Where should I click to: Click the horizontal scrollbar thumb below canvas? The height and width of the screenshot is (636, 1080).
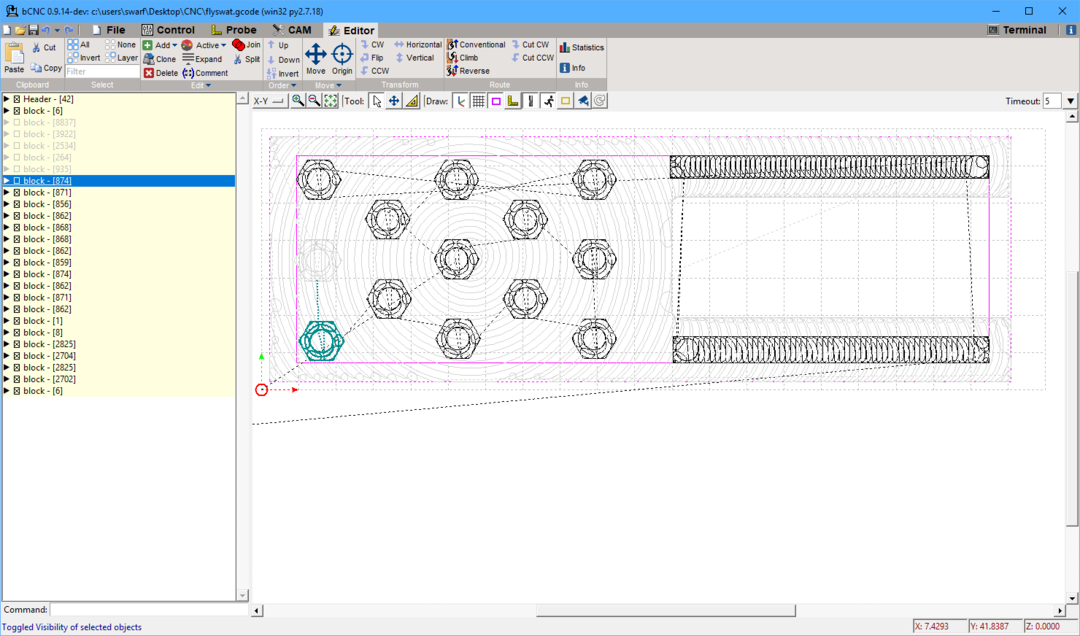[x=665, y=610]
